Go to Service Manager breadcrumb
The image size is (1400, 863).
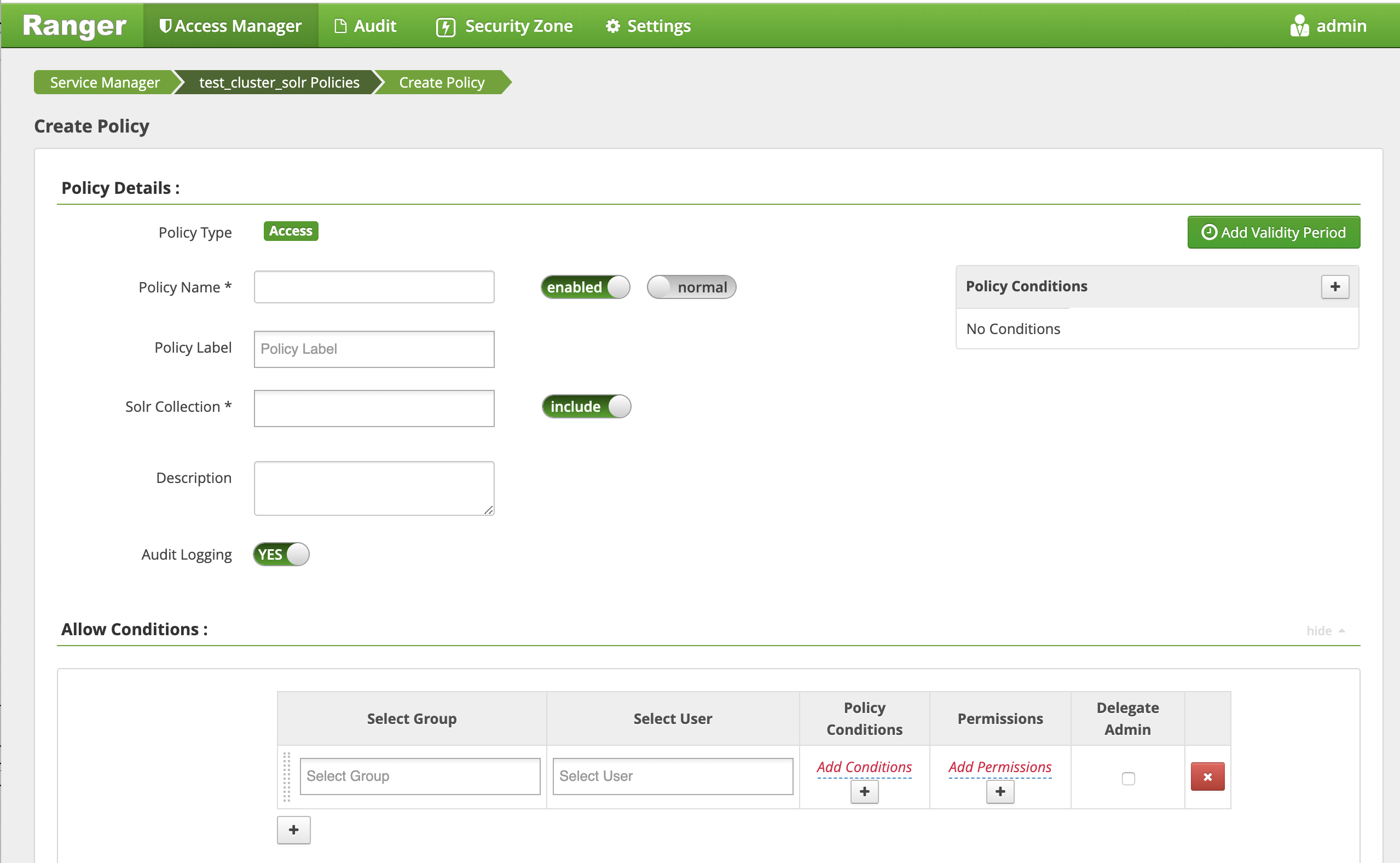105,82
